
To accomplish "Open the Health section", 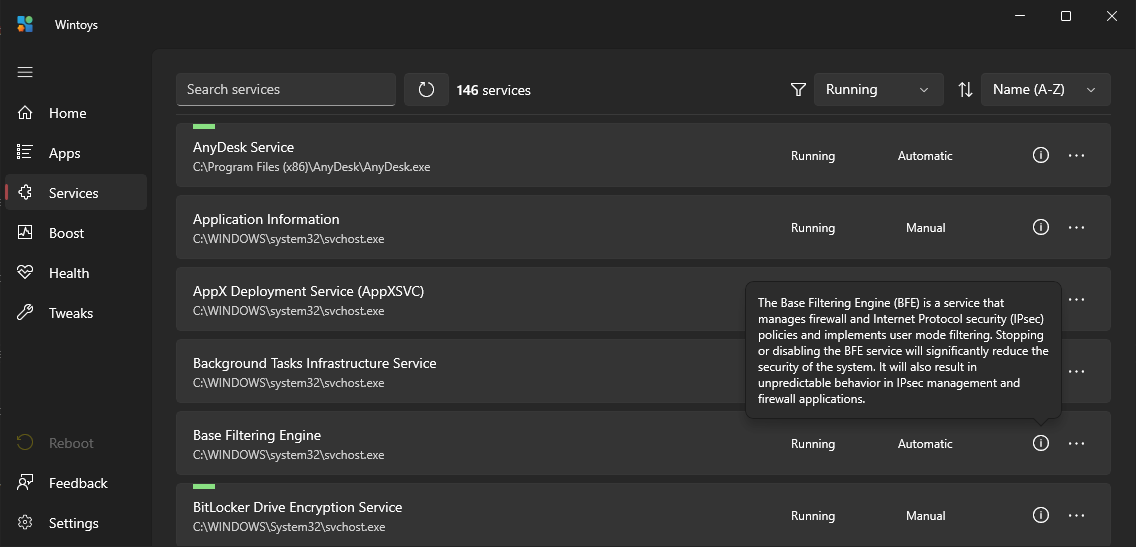I will [x=76, y=273].
